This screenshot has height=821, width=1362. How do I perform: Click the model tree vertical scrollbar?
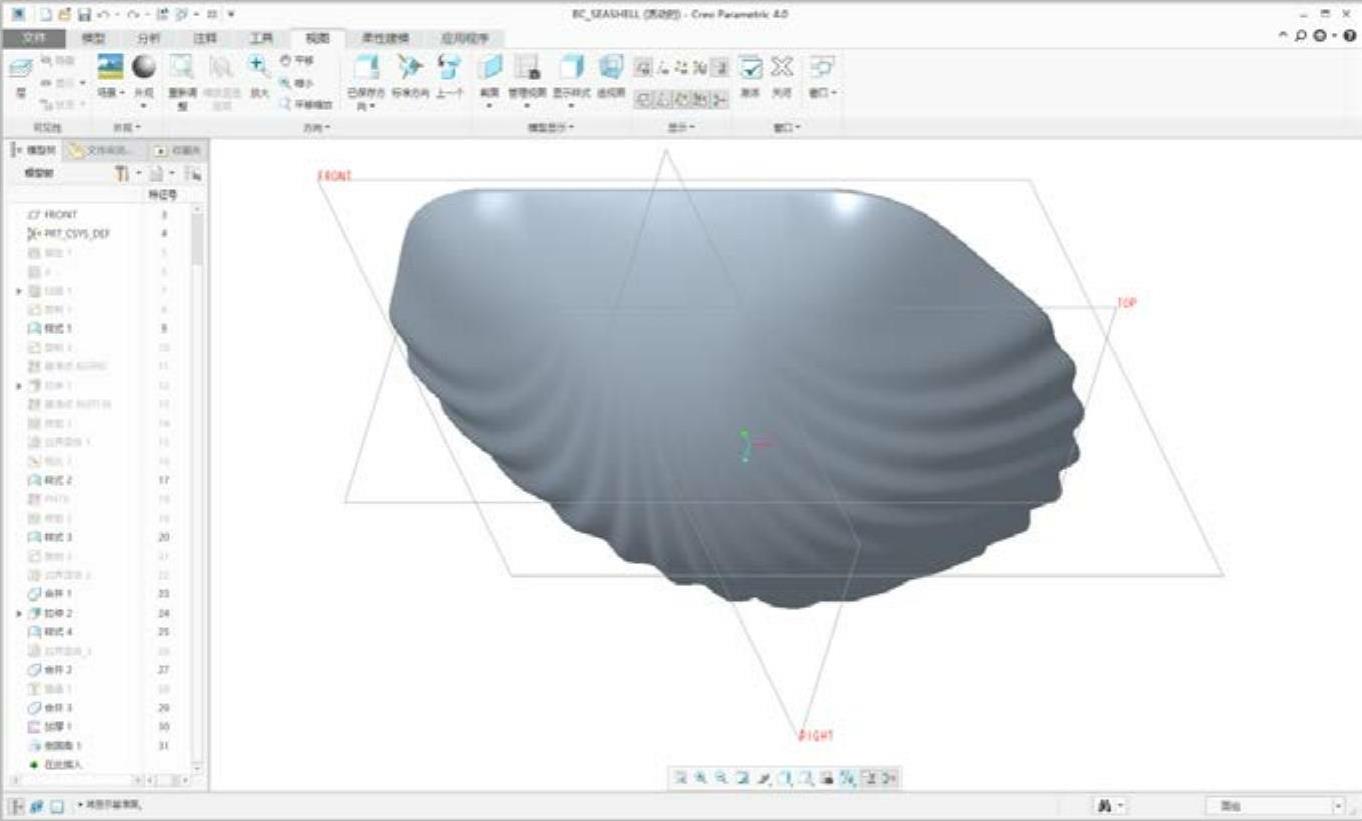(197, 240)
